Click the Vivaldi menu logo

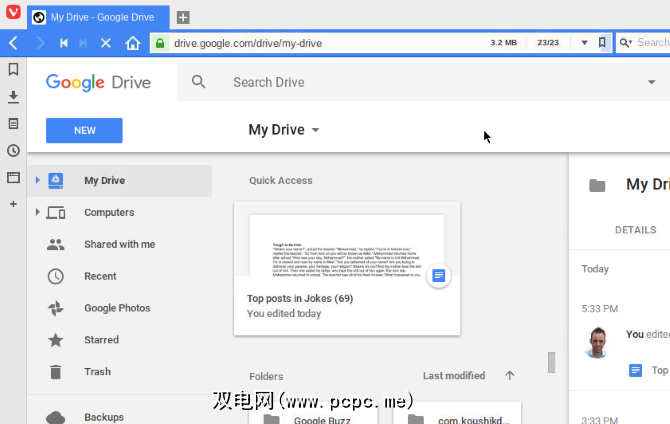(x=13, y=12)
